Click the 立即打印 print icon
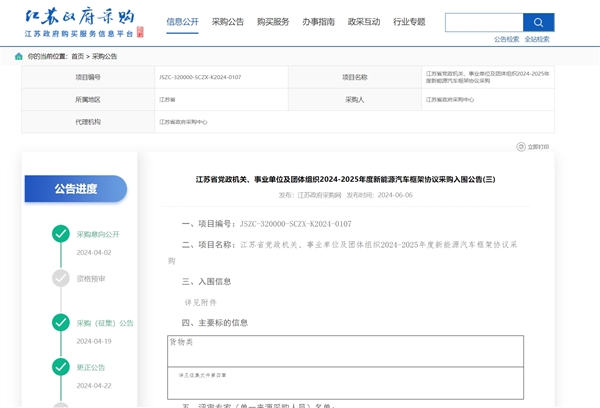The width and height of the screenshot is (600, 408). [521, 147]
